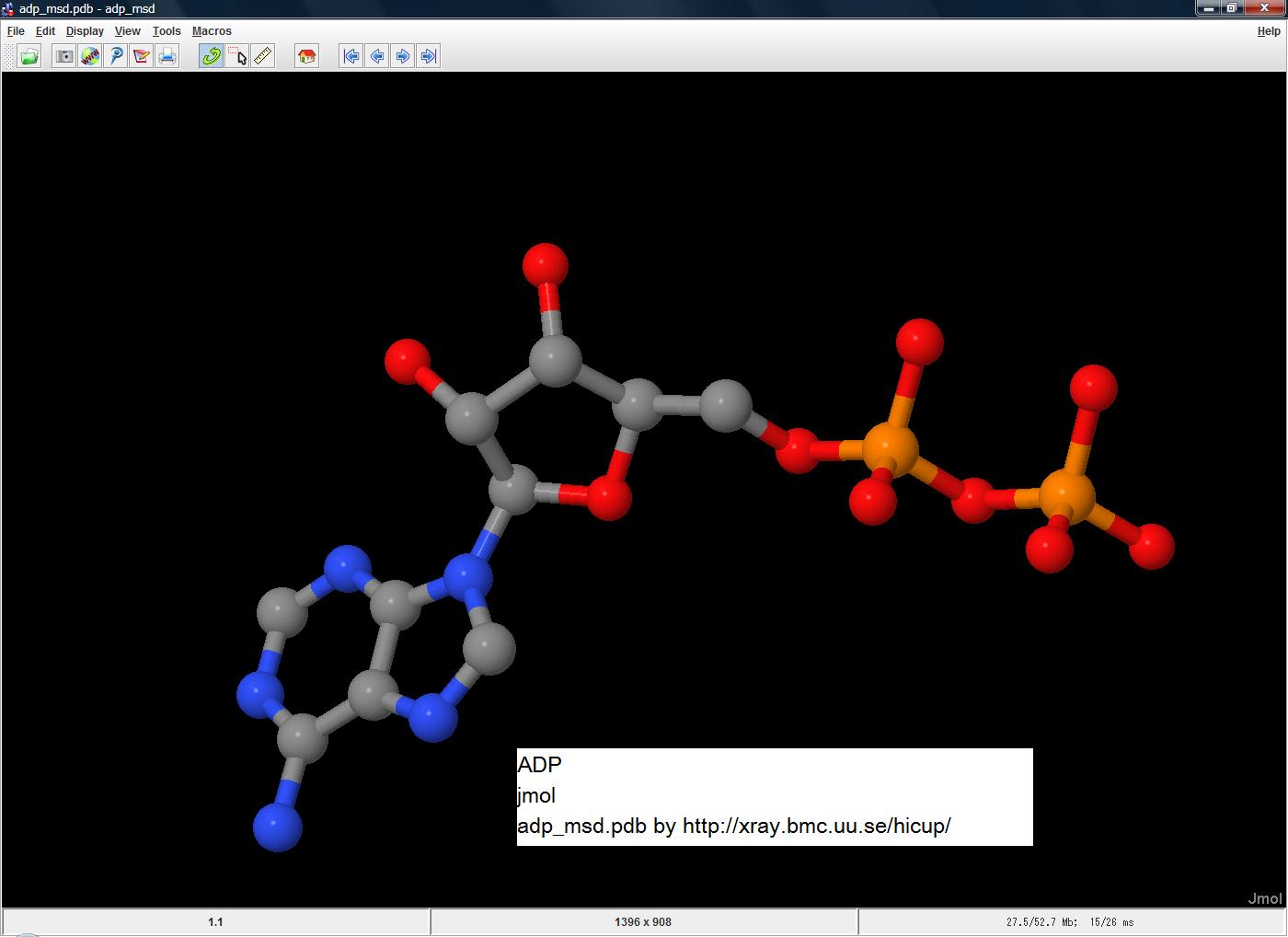Open the View menu

click(127, 31)
